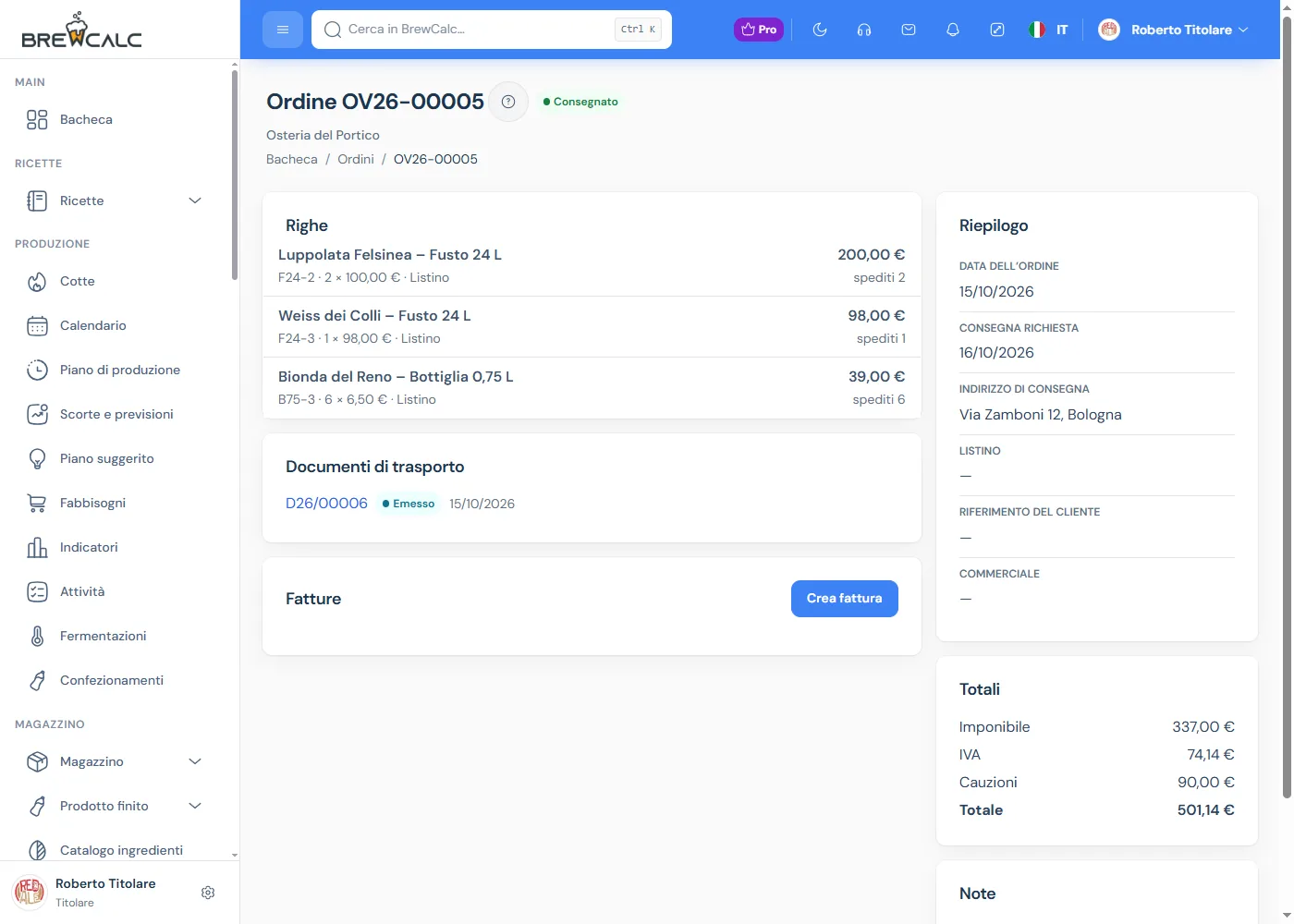The width and height of the screenshot is (1294, 924).
Task: Click the help question mark beside order title
Action: tap(508, 102)
